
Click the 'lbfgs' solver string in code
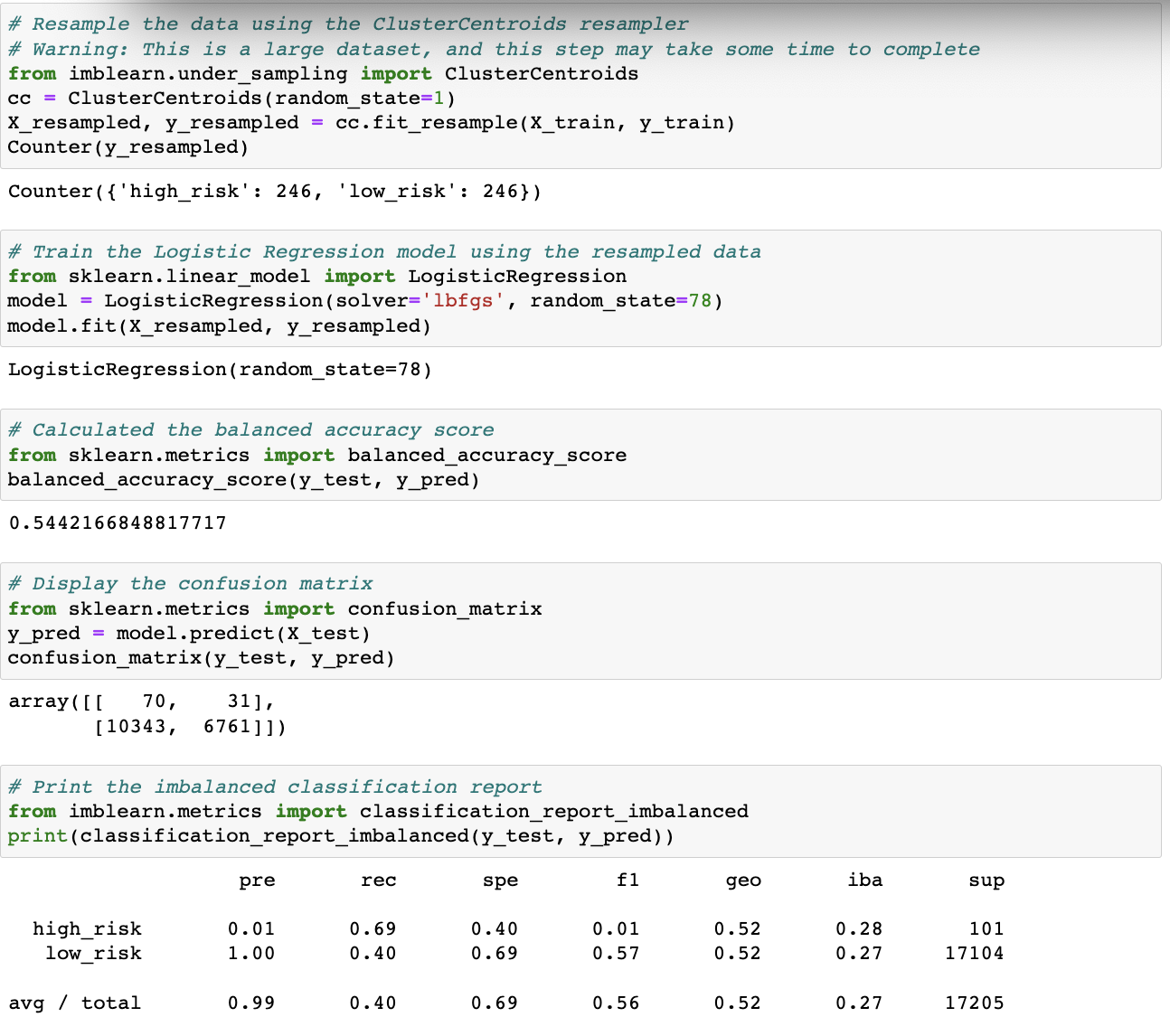(463, 301)
